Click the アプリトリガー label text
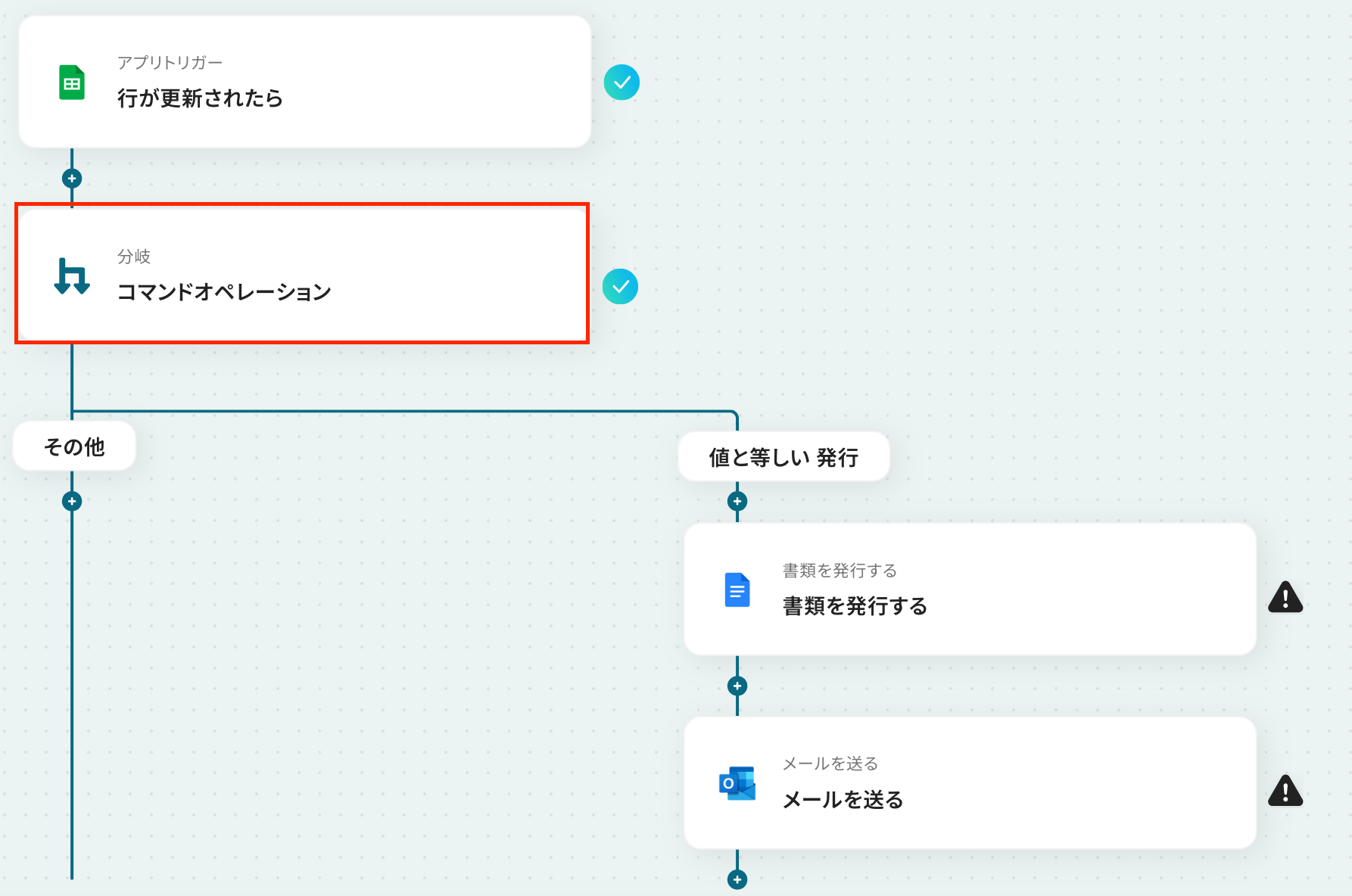This screenshot has height=896, width=1352. tap(170, 63)
